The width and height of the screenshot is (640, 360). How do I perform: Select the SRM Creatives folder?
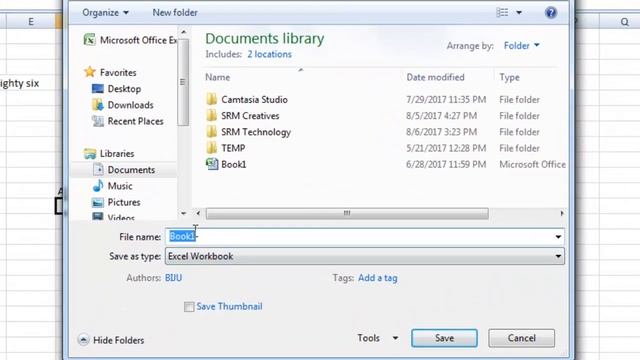pyautogui.click(x=242, y=116)
